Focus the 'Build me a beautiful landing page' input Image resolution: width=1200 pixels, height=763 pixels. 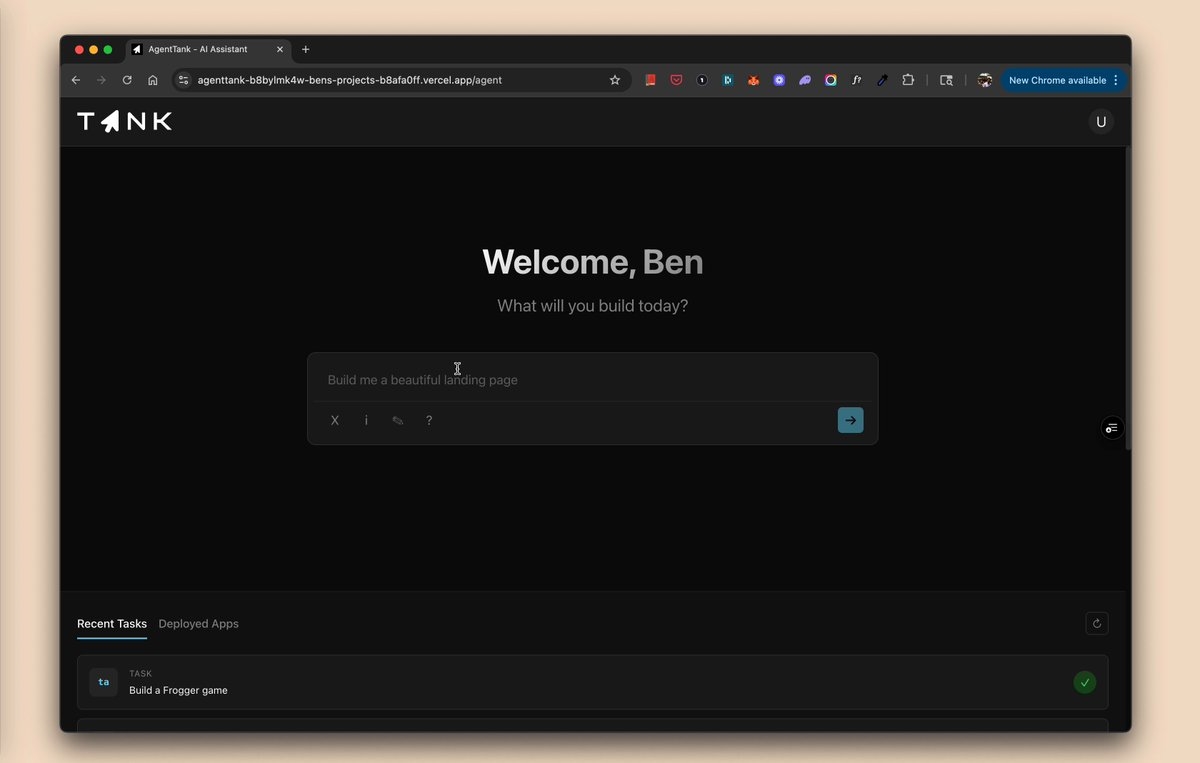(592, 380)
